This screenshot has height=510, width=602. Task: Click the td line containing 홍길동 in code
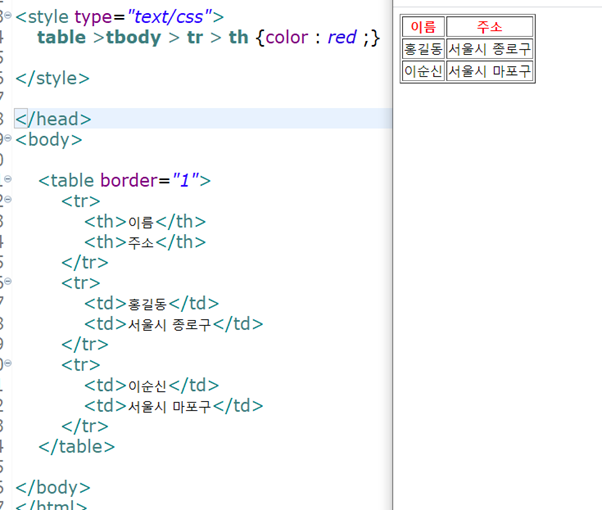click(152, 304)
